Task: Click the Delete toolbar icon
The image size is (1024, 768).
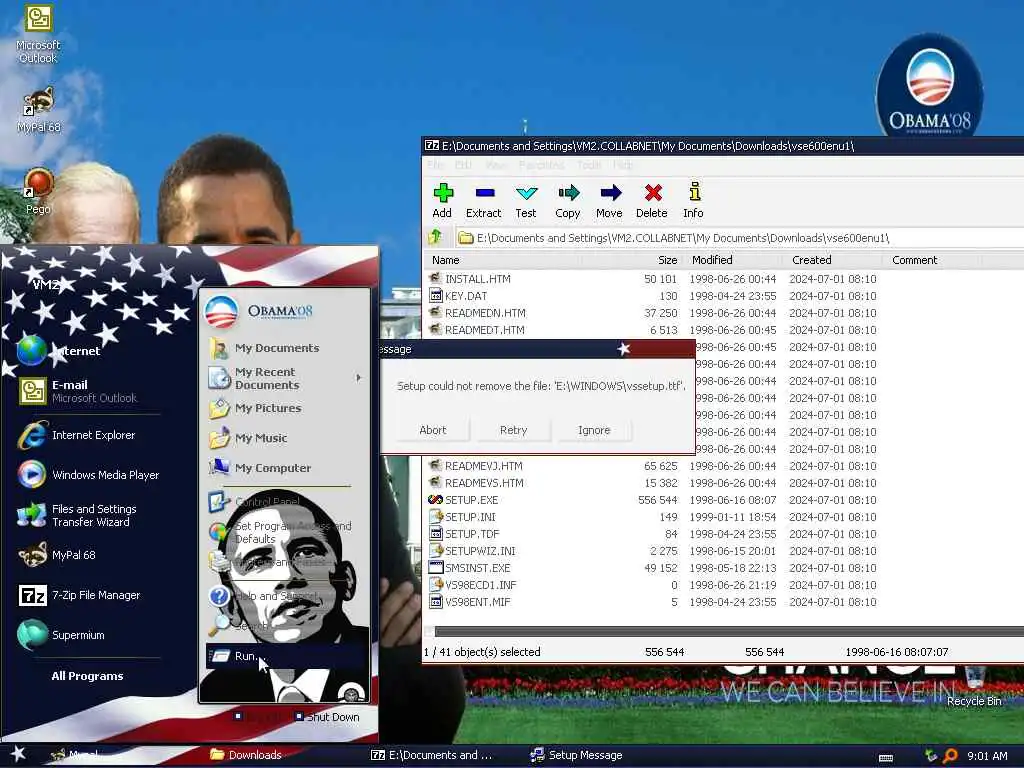Action: tap(652, 201)
